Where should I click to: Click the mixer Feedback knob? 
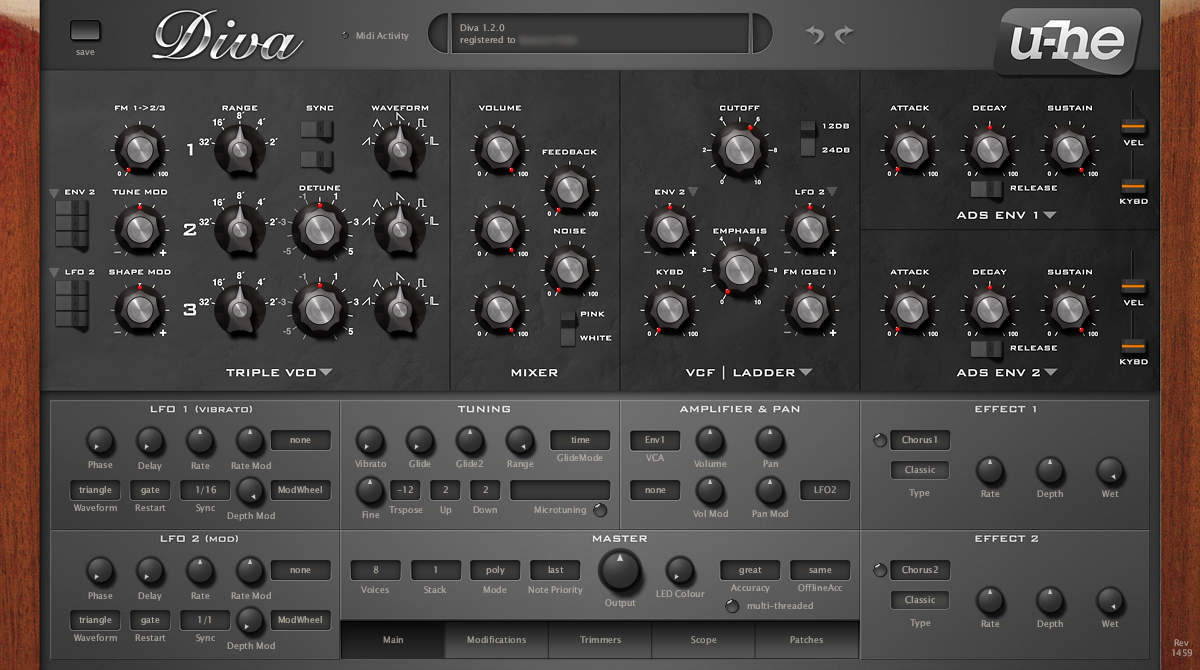point(568,190)
